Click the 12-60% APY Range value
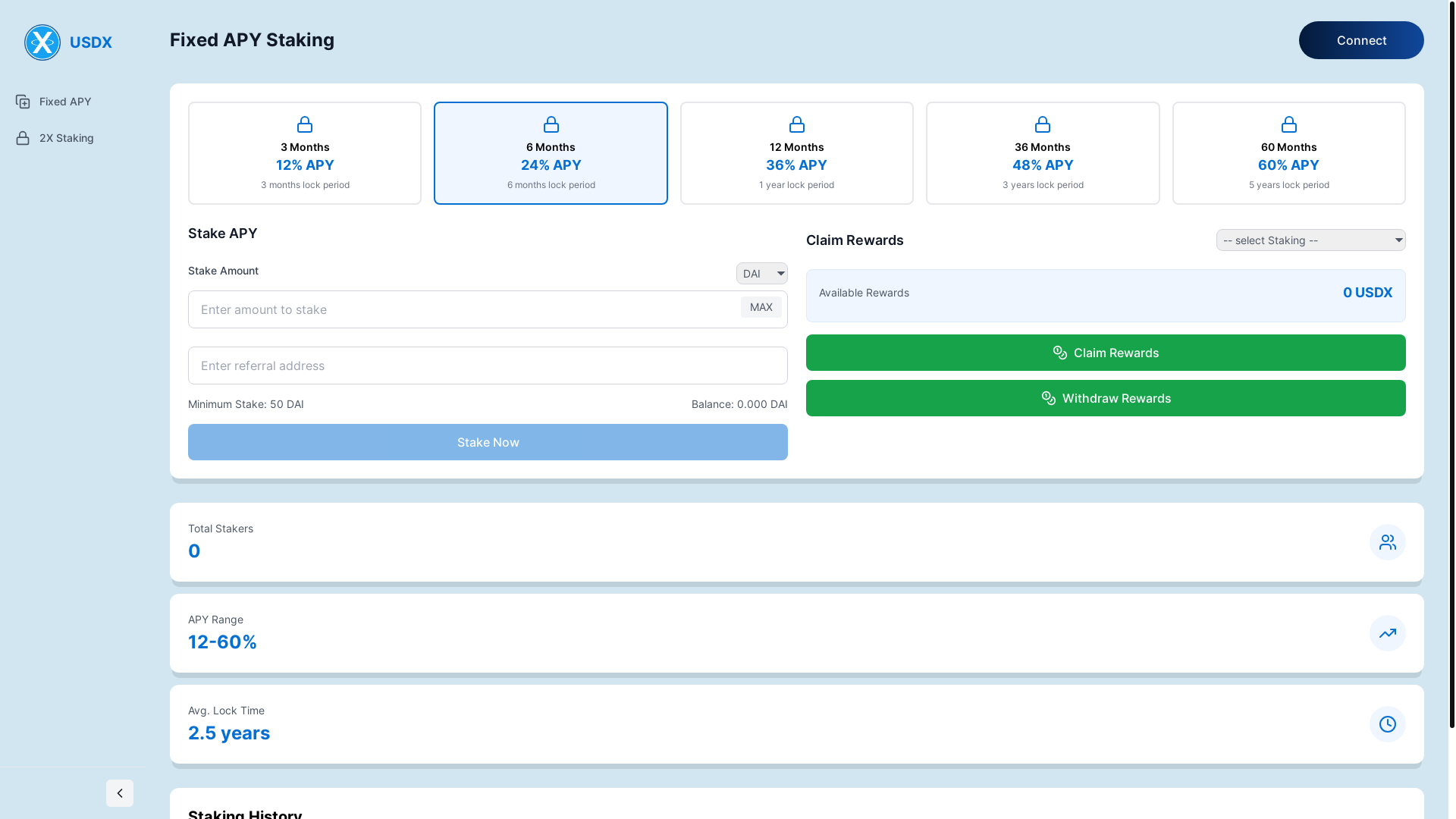 click(x=222, y=642)
